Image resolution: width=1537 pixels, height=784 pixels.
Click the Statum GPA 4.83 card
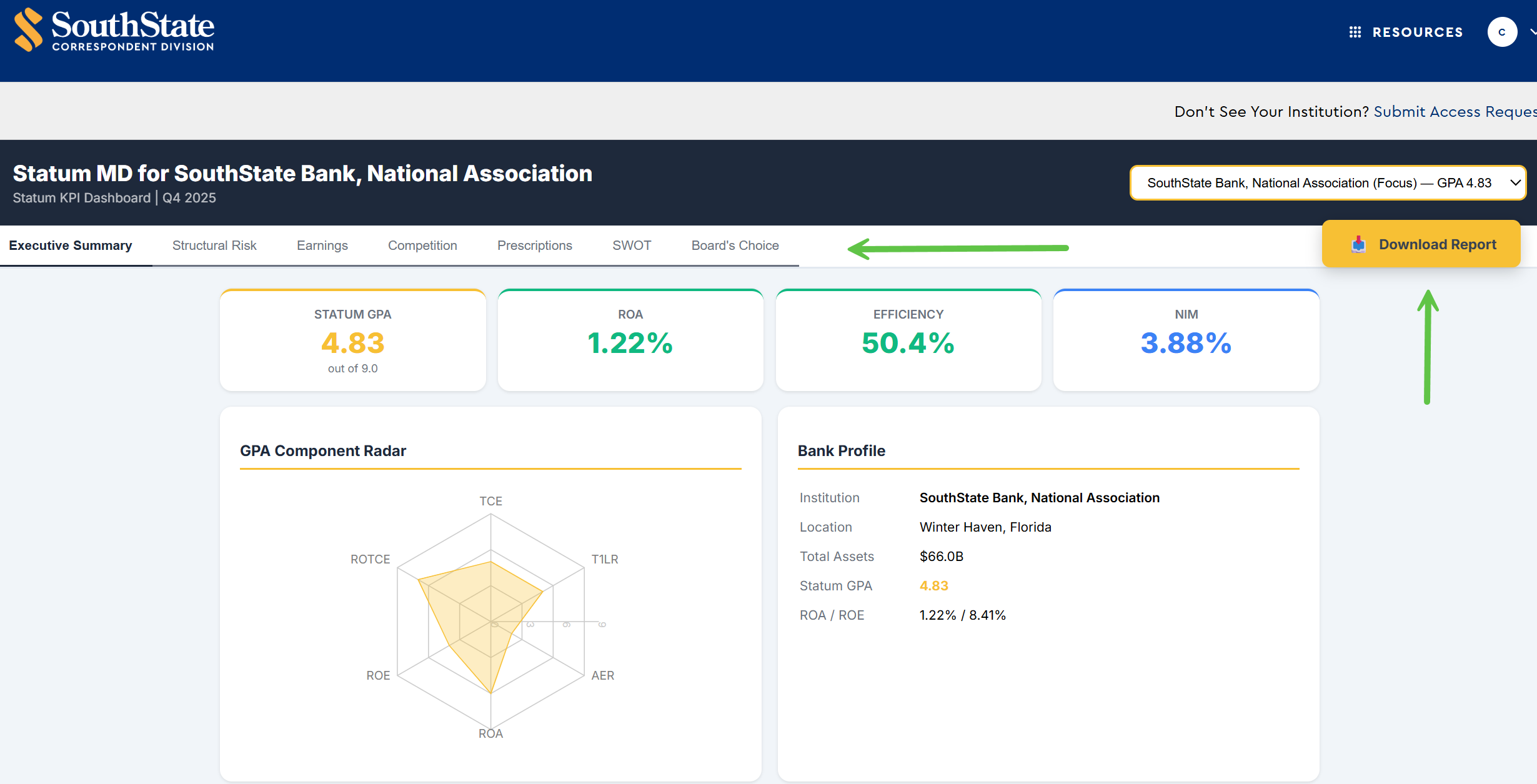[352, 341]
